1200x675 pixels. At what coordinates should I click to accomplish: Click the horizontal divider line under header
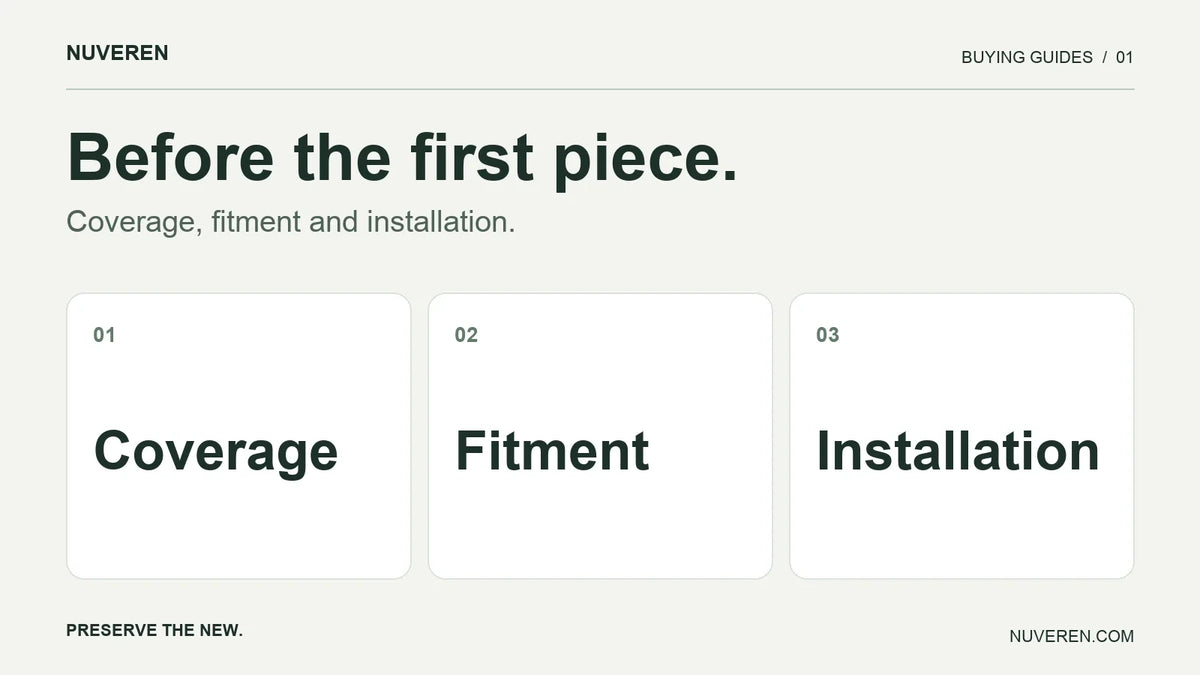[x=600, y=89]
